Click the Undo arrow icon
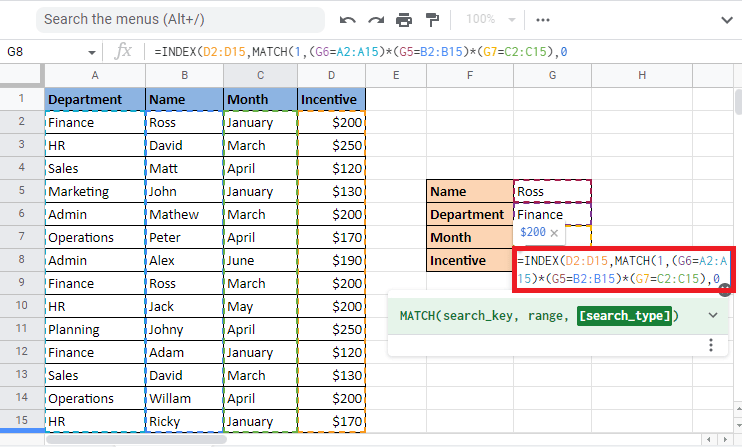 [x=348, y=19]
